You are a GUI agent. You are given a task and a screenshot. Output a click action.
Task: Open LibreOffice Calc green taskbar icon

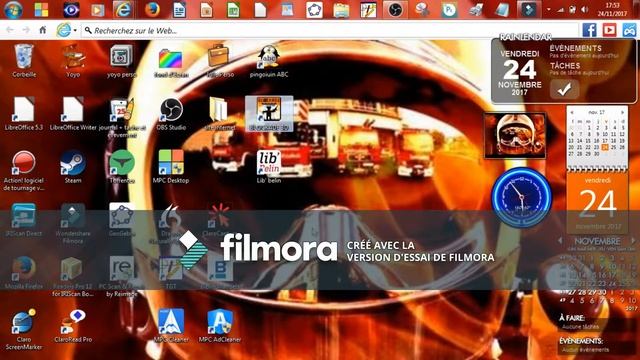233,10
